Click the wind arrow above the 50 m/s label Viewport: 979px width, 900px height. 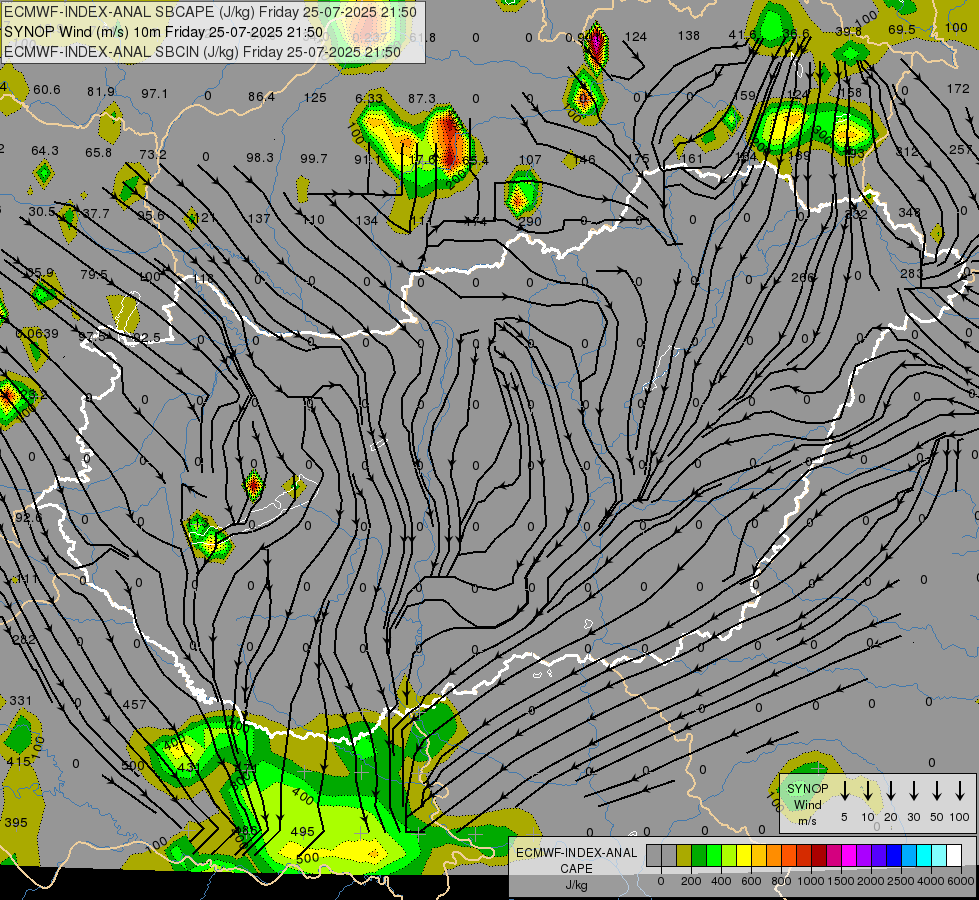pyautogui.click(x=937, y=791)
